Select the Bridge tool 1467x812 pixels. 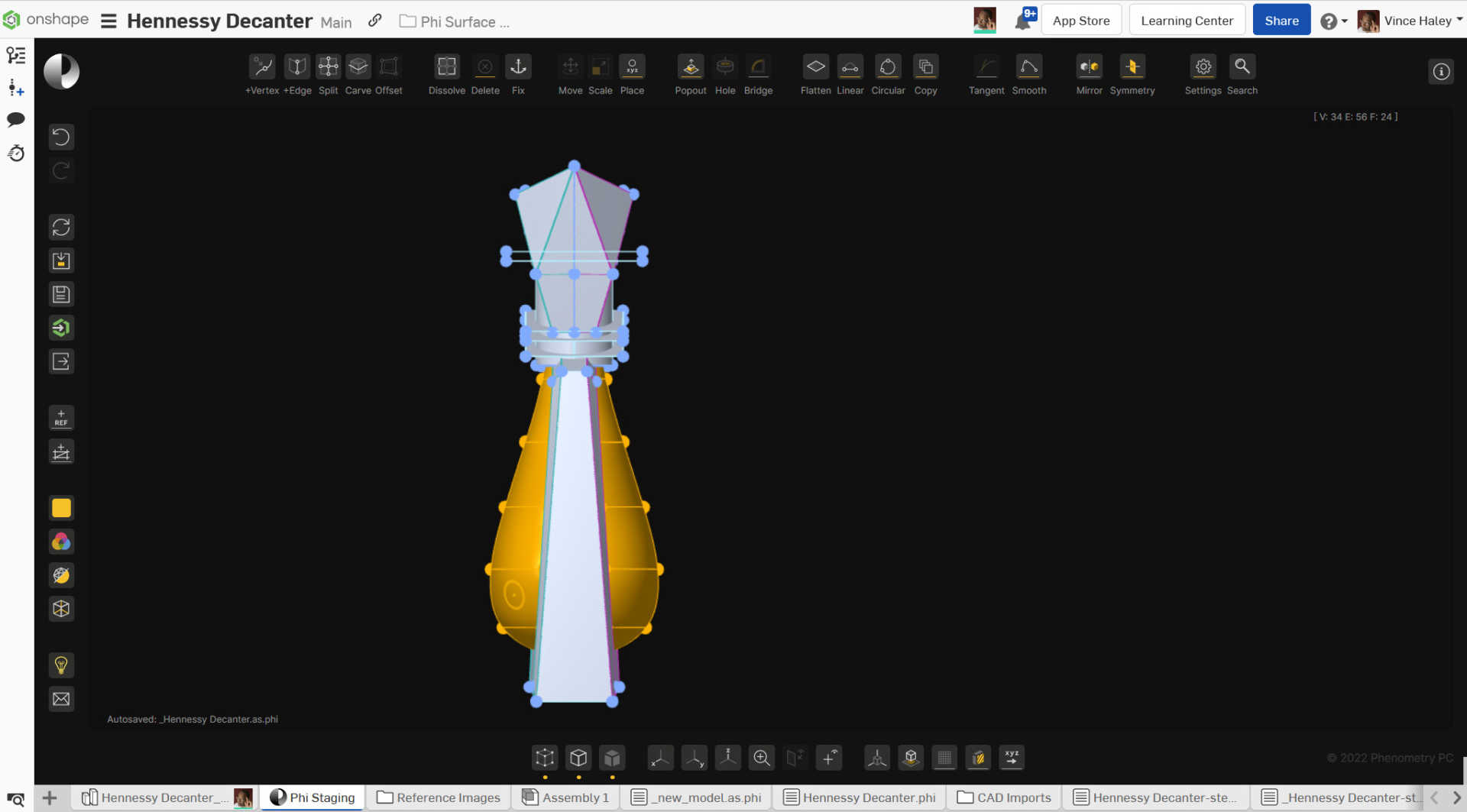(759, 74)
